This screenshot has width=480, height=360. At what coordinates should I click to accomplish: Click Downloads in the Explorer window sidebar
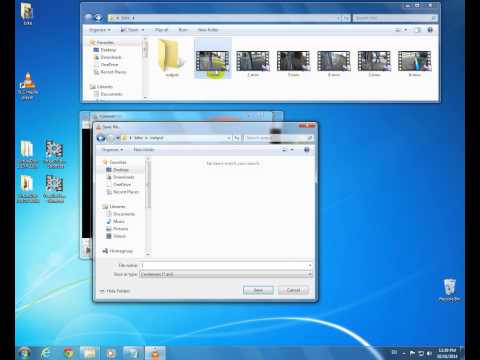pyautogui.click(x=111, y=57)
